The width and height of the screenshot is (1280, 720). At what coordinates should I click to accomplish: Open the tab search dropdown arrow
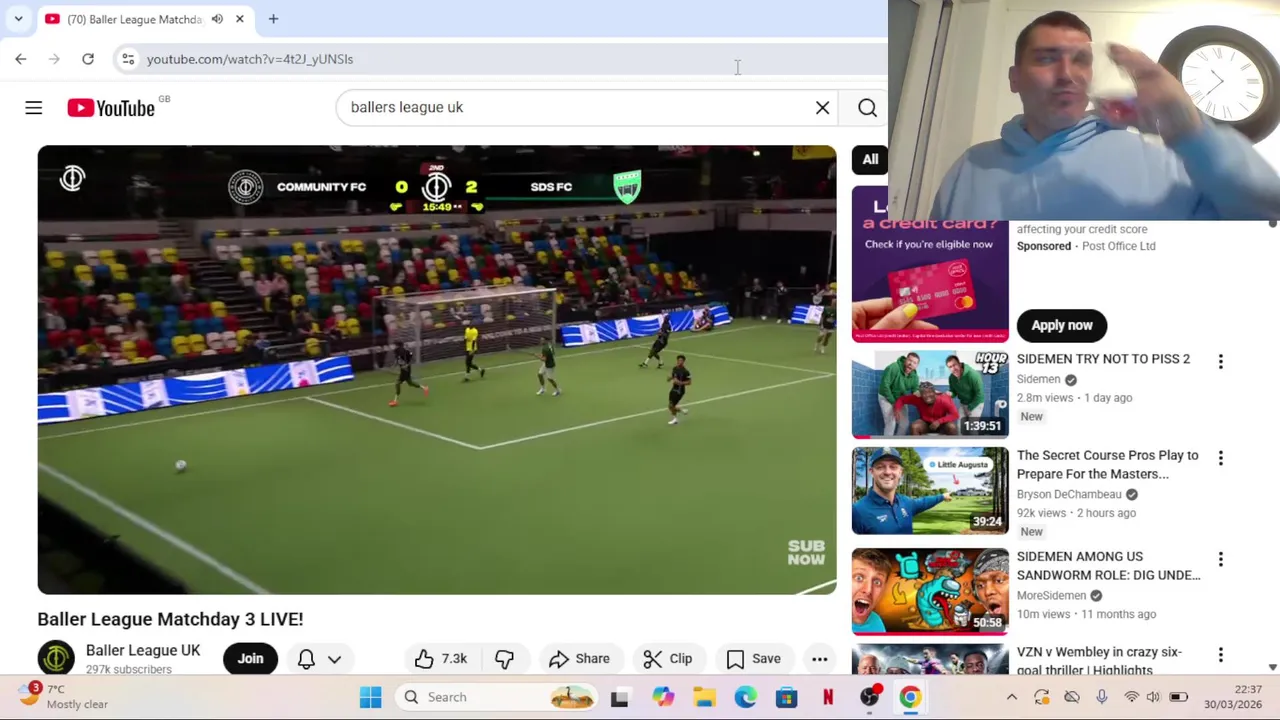(18, 19)
